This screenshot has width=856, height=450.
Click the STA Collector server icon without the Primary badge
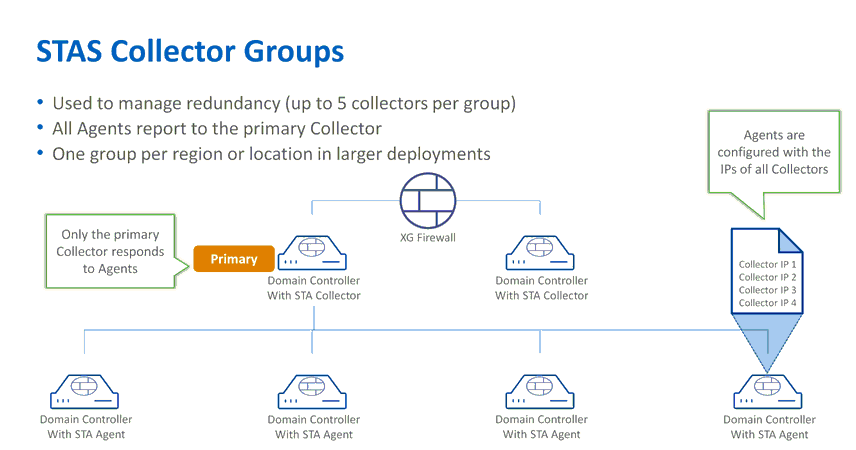(x=540, y=253)
